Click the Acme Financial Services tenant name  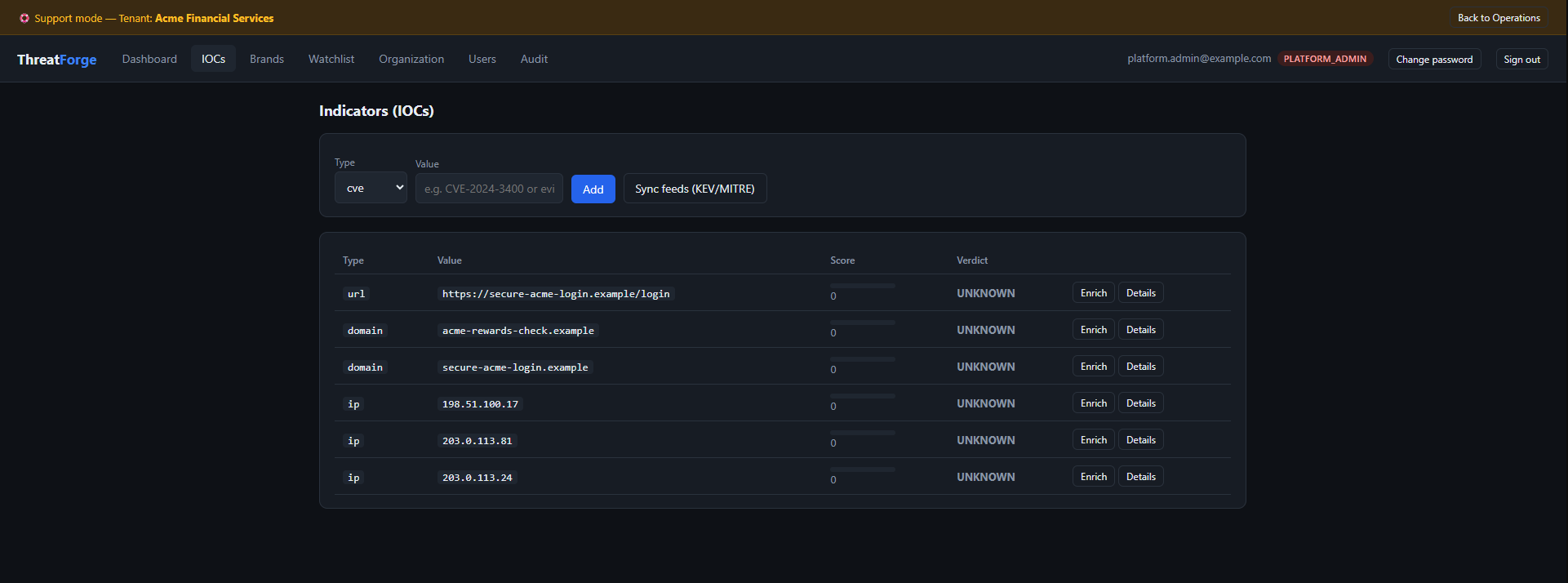pyautogui.click(x=215, y=18)
